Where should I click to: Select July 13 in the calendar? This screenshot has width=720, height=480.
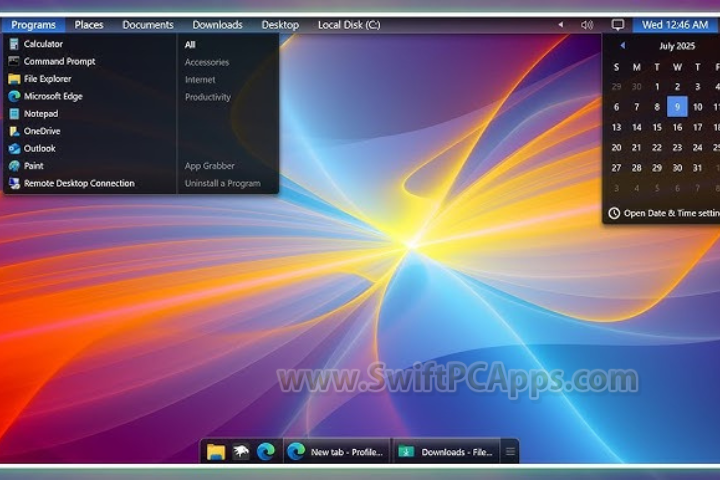click(617, 127)
